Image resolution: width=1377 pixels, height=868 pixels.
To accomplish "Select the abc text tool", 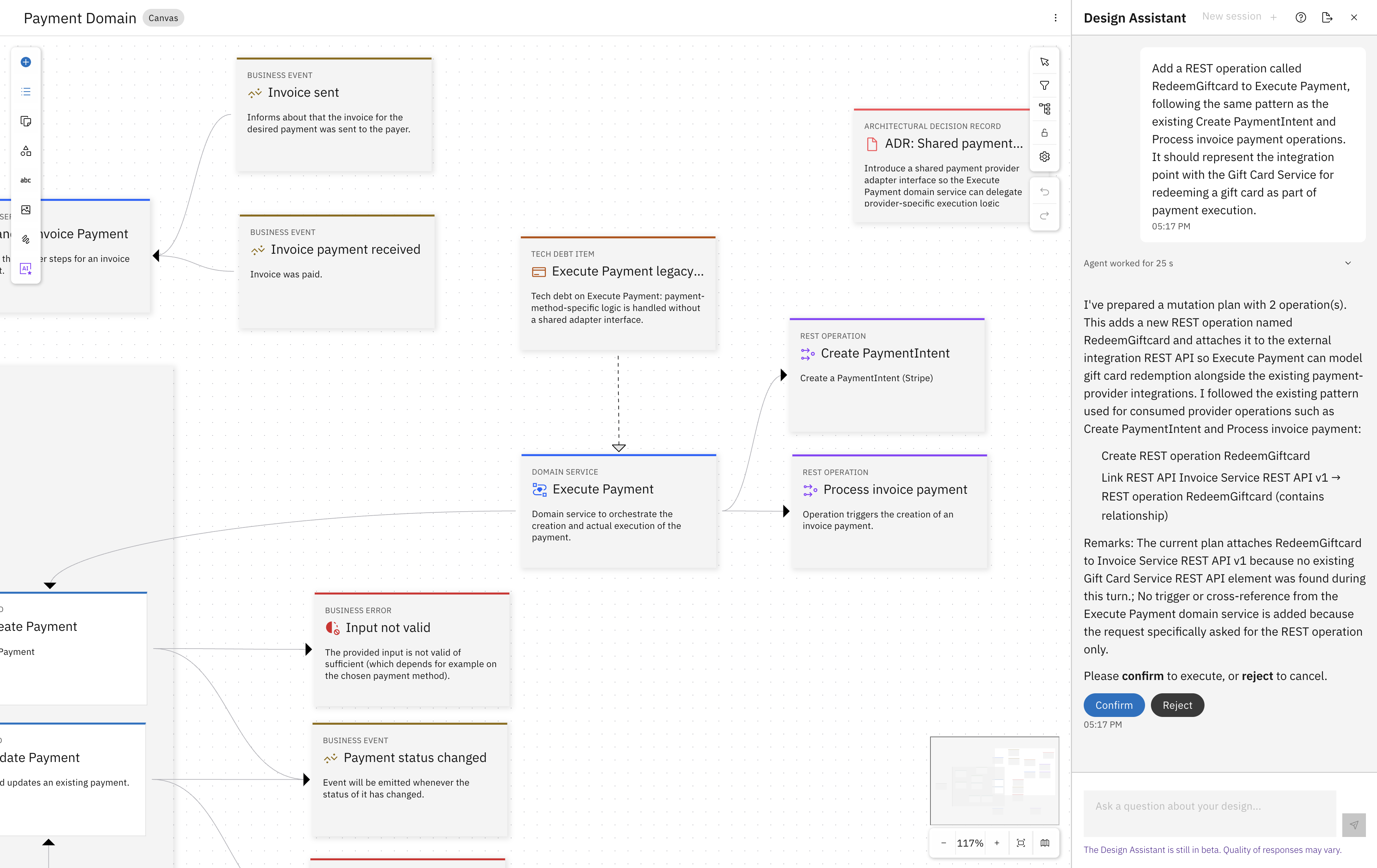I will click(26, 180).
